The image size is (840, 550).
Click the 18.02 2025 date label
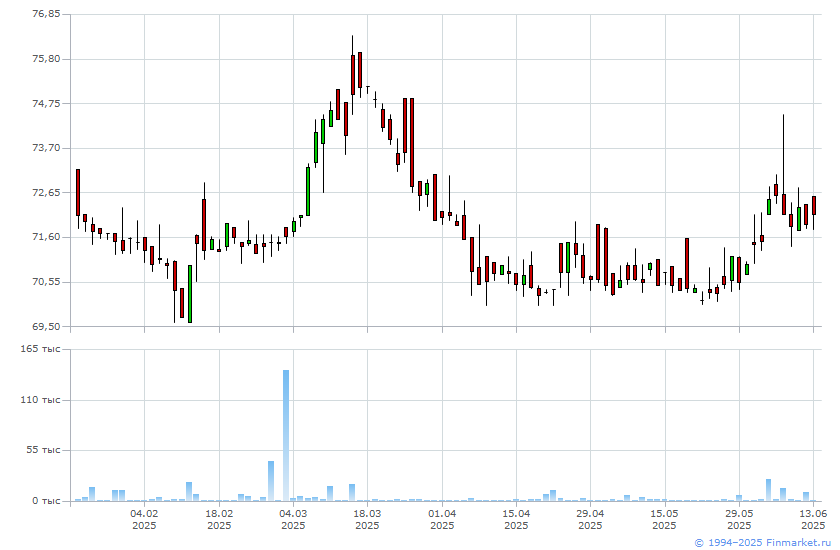[219, 519]
